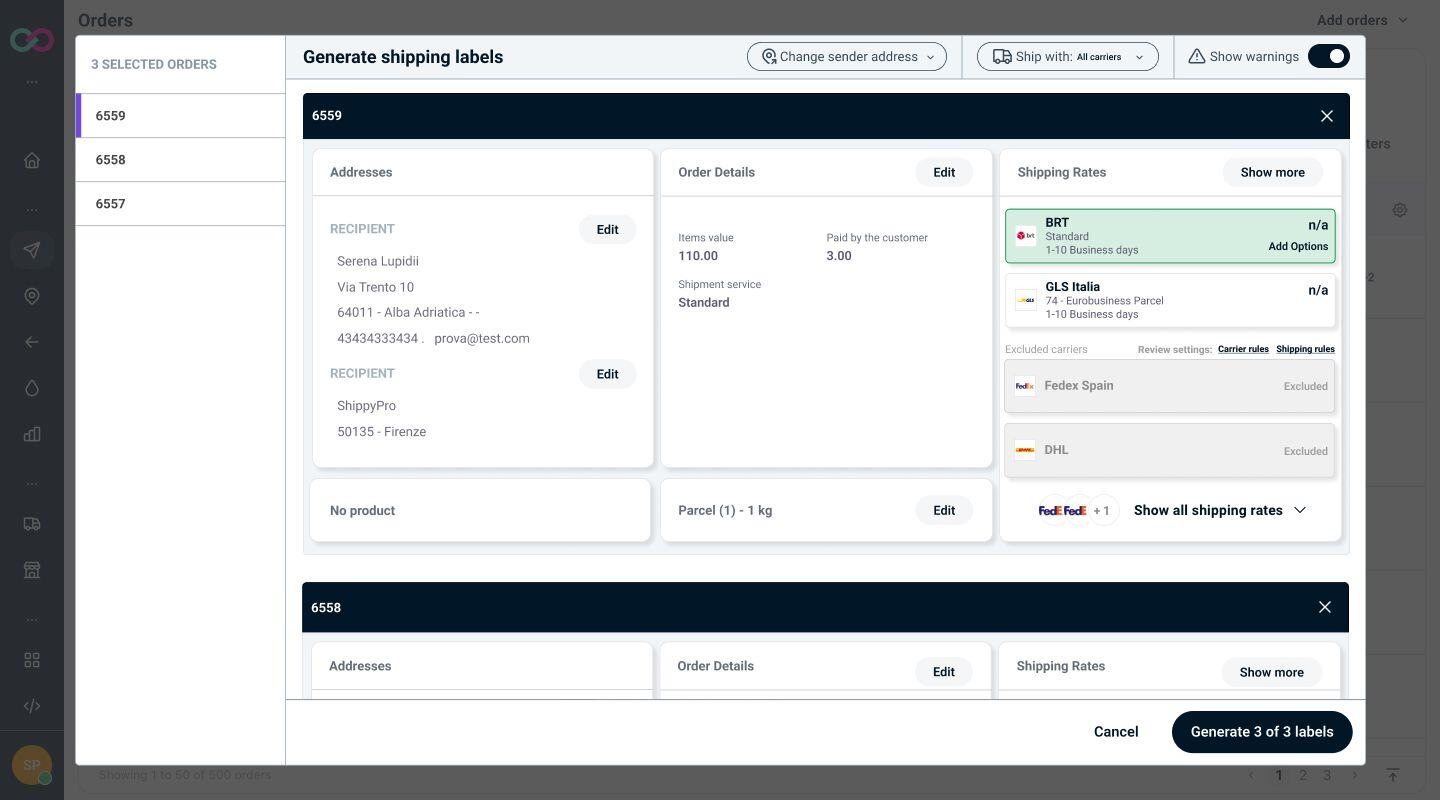Open the Change sender address dropdown
The height and width of the screenshot is (800, 1440).
tap(847, 57)
